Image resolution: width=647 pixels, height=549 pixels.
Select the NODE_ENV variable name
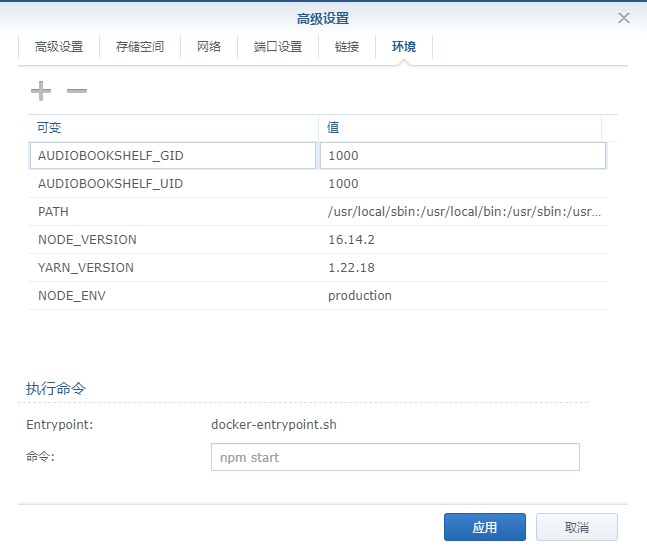click(72, 296)
